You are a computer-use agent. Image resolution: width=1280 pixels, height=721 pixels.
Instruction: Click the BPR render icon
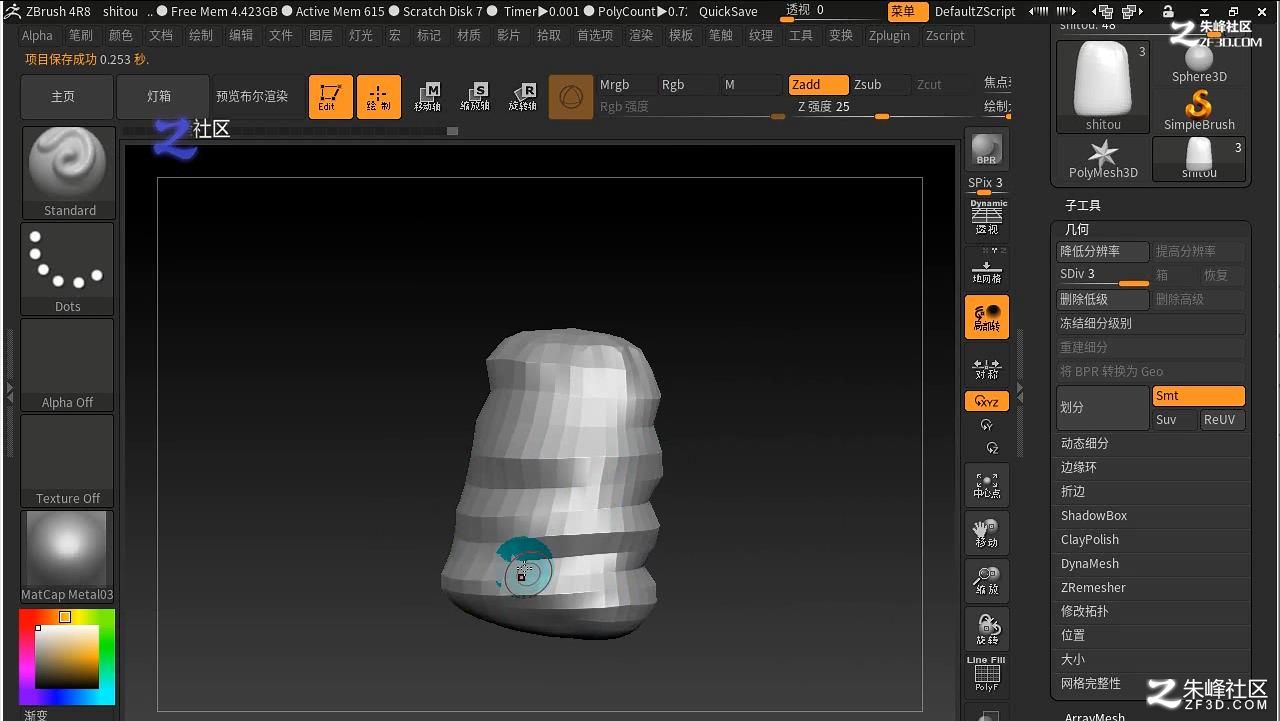coord(987,150)
